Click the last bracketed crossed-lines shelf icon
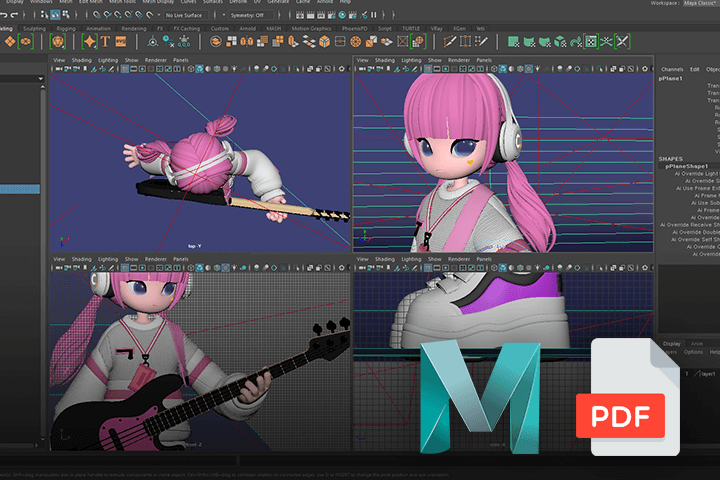The width and height of the screenshot is (720, 480). pos(622,42)
